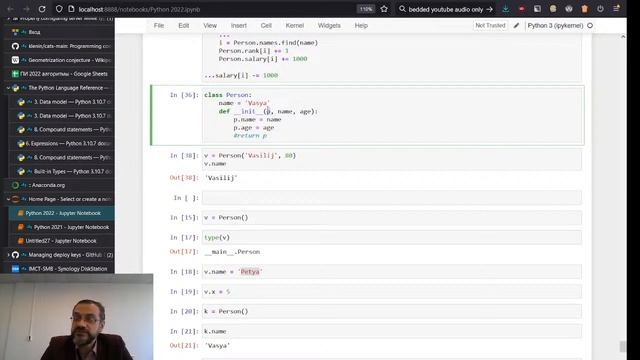Screen dimensions: 640x360
Task: Go forward with the browser forward arrow
Action: (x=26, y=9)
